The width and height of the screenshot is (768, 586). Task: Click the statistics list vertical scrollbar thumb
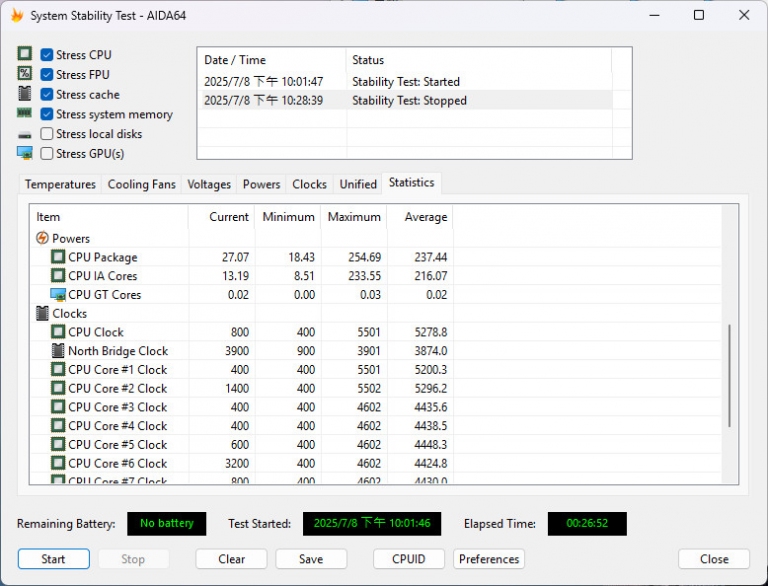pyautogui.click(x=729, y=375)
